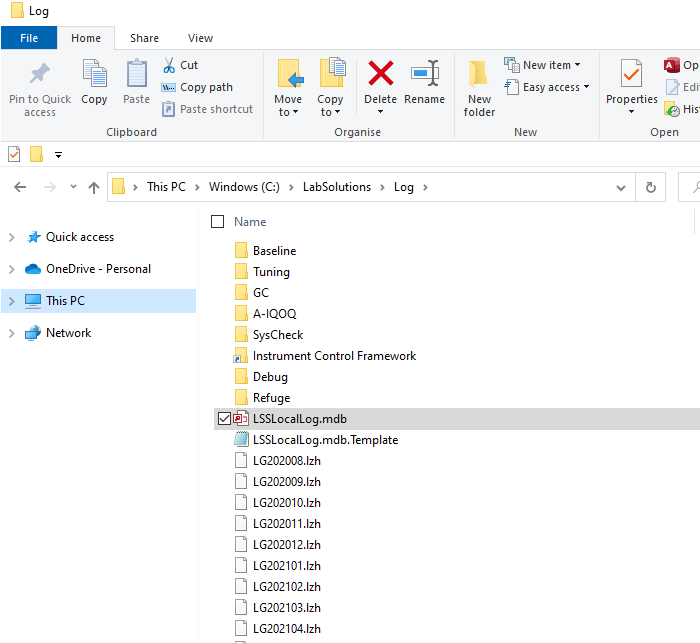Screen dimensions: 700x643
Task: Select the Tuning folder
Action: click(x=271, y=272)
